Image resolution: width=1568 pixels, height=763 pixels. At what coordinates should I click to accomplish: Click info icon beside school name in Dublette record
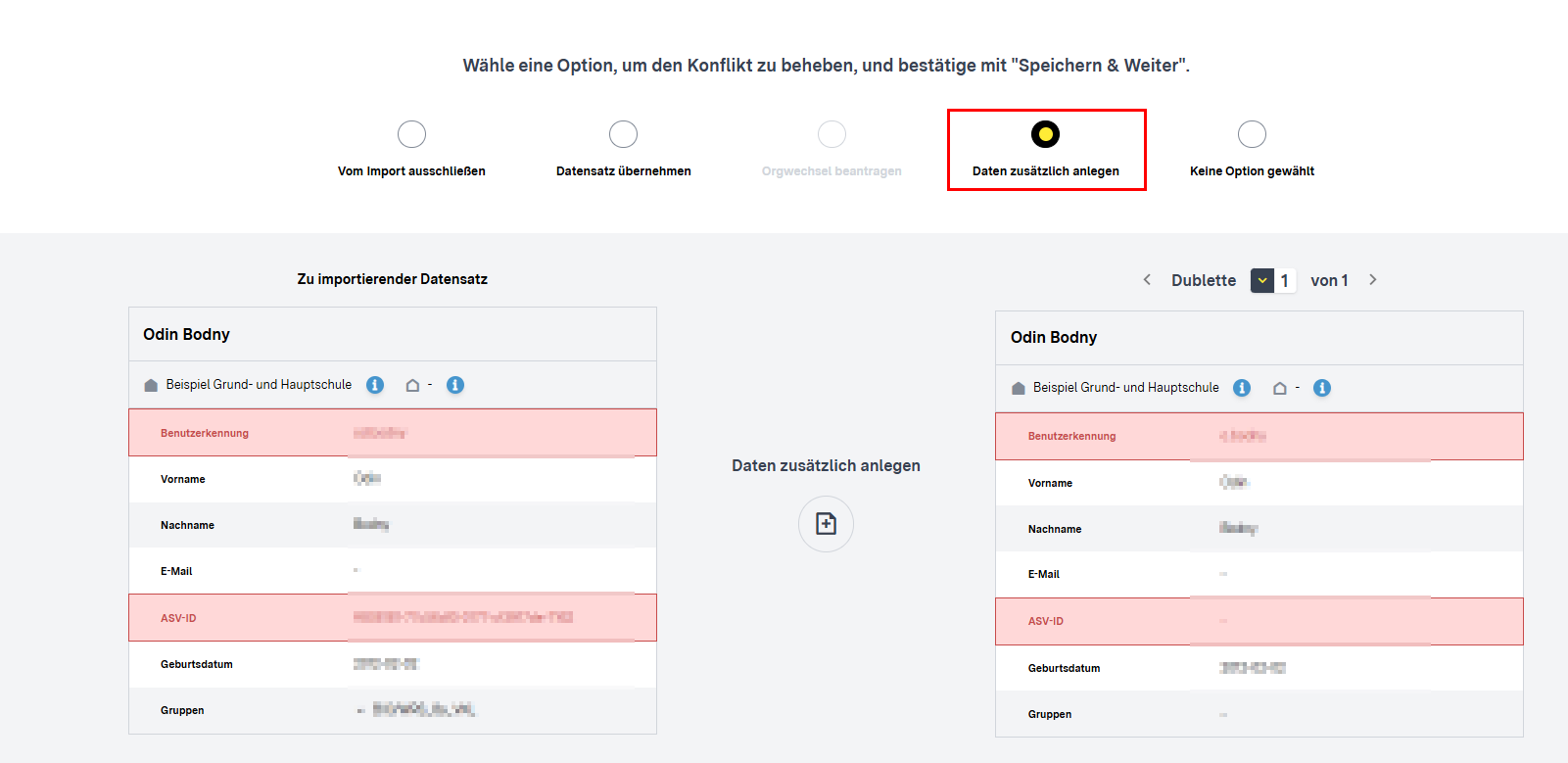1242,388
